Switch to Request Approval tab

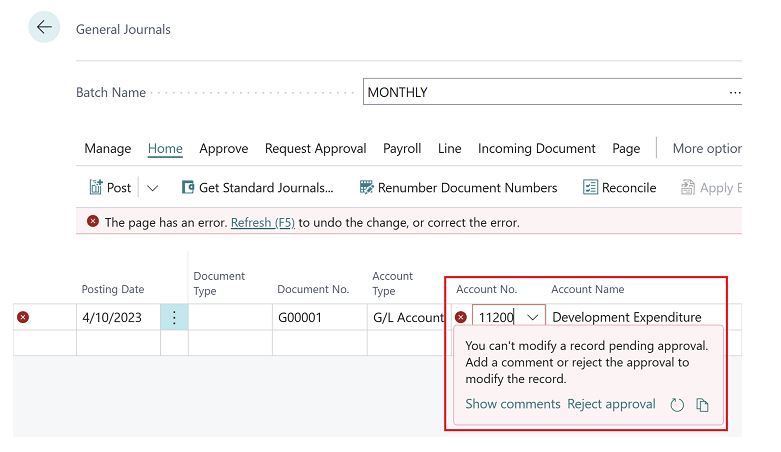tap(315, 148)
